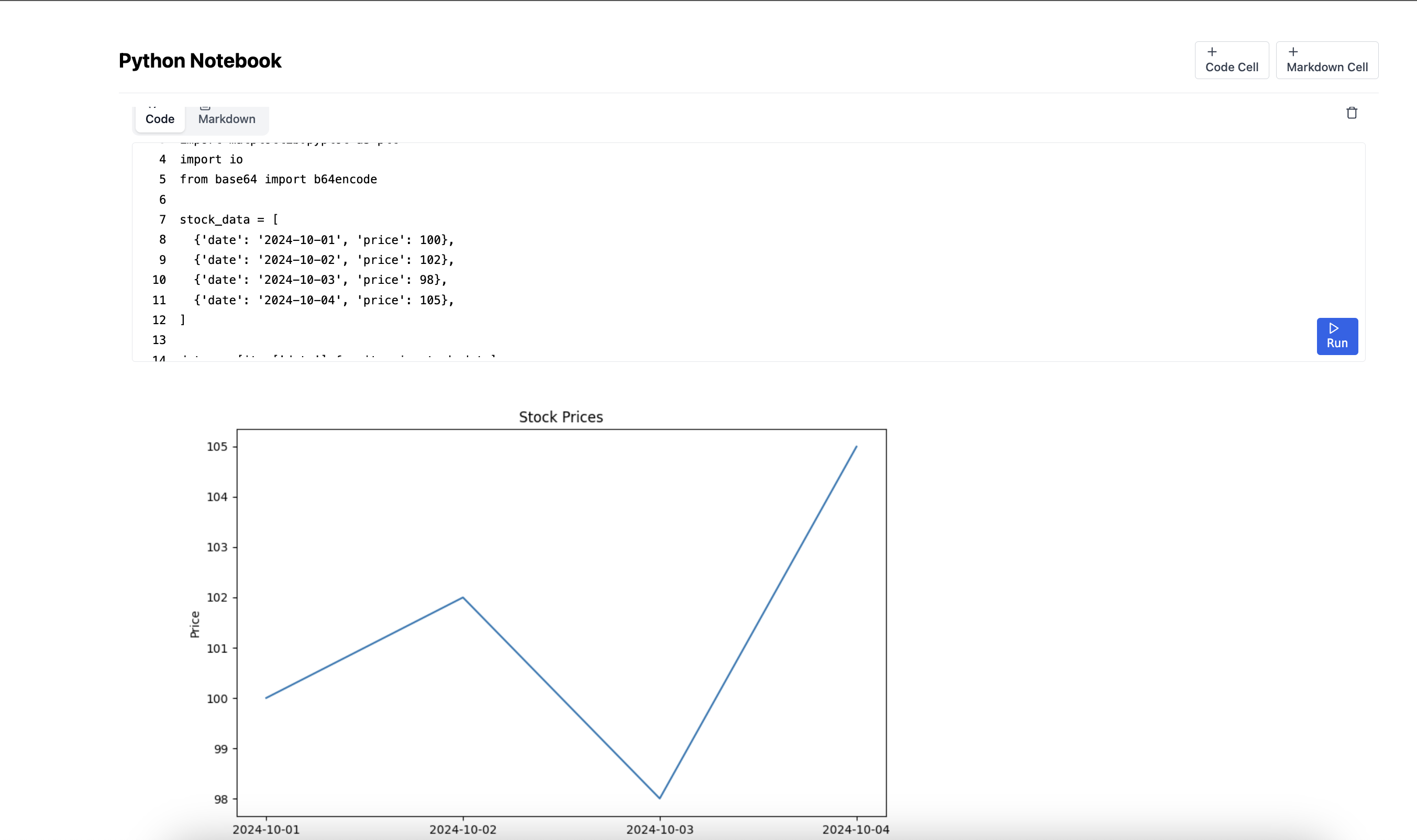Click empty line 13 in editor
Screen dimensions: 1417x840
pos(283,340)
